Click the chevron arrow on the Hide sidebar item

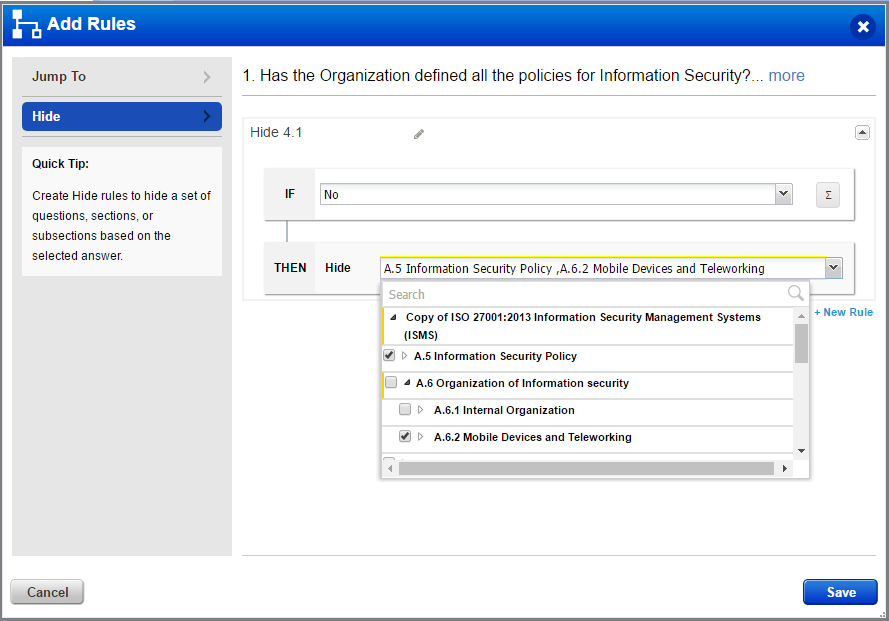coord(208,116)
